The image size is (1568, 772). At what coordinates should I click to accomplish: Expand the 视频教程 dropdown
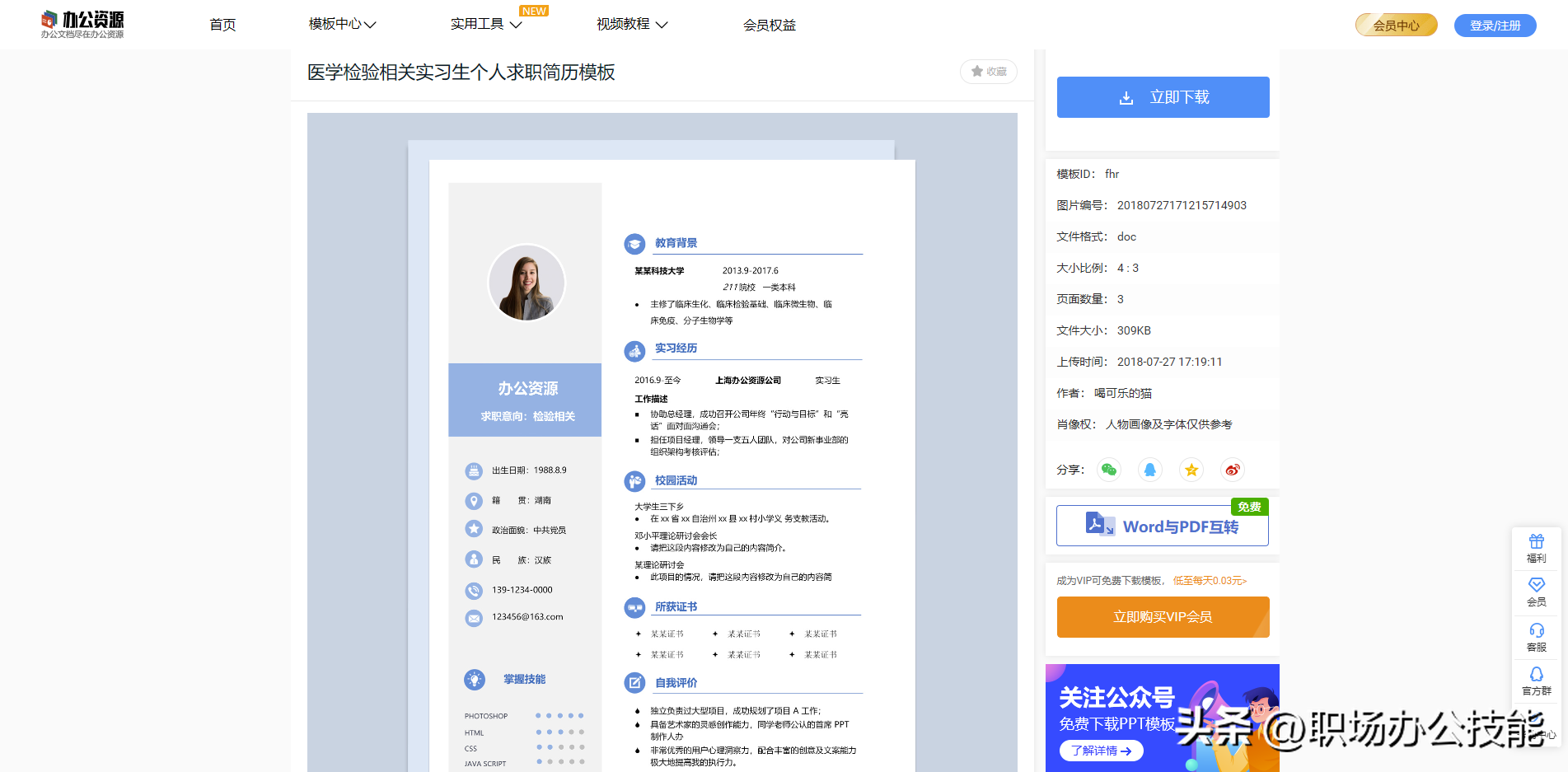631,25
